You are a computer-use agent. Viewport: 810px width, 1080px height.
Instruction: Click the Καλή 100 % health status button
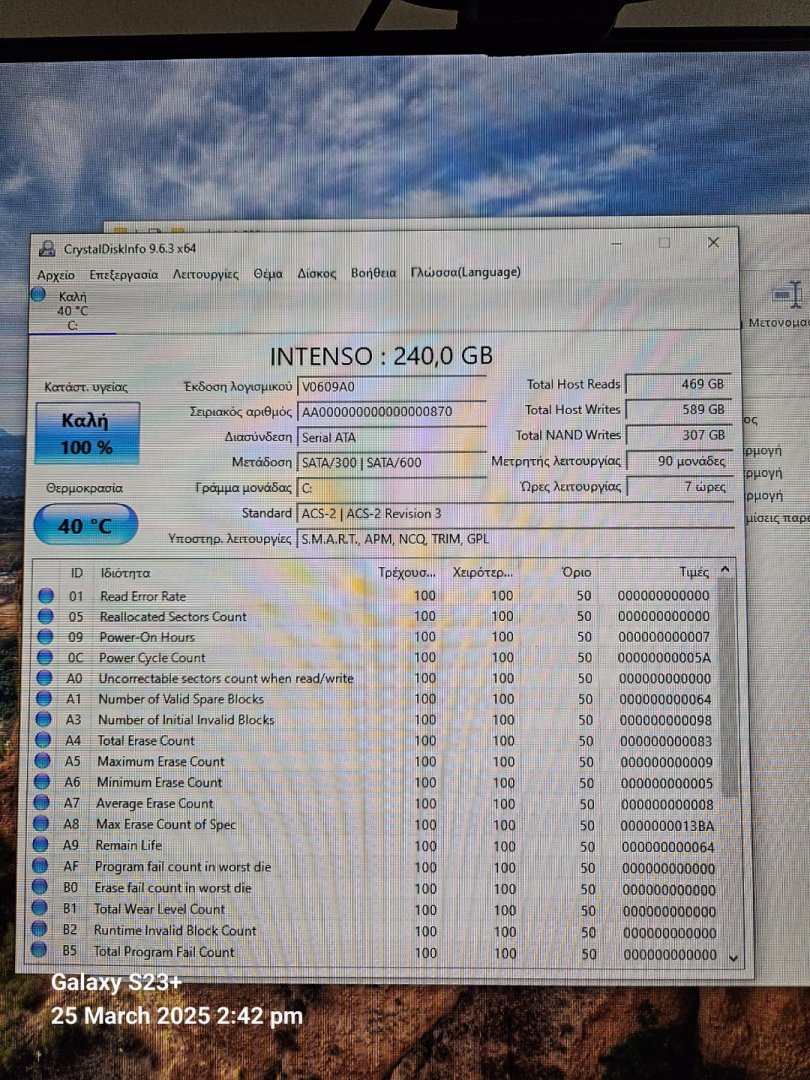87,434
